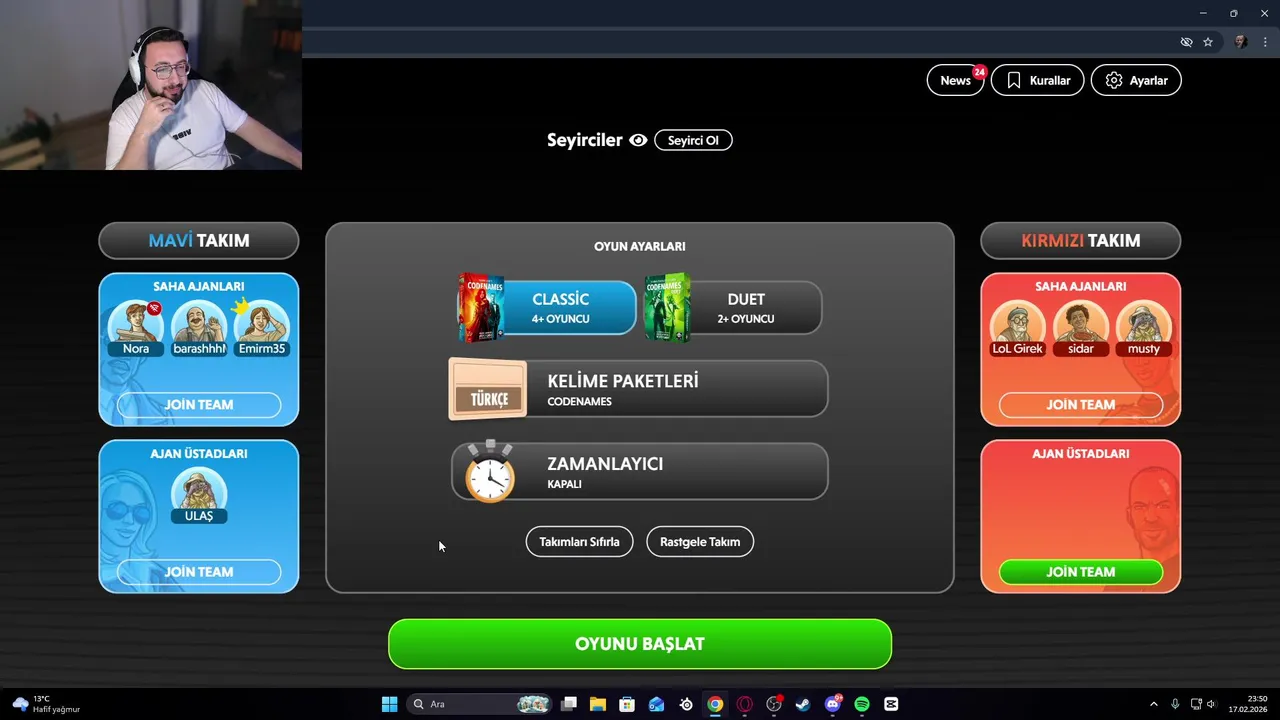Open the volume tray icon

click(1211, 704)
